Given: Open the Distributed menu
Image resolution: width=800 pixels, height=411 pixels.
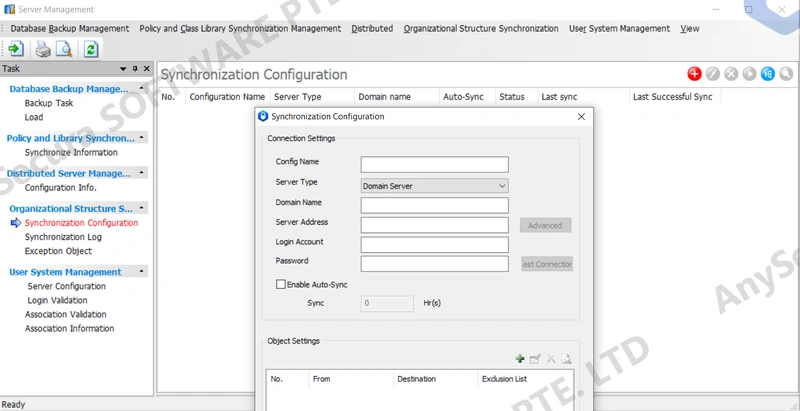Looking at the screenshot, I should 372,29.
